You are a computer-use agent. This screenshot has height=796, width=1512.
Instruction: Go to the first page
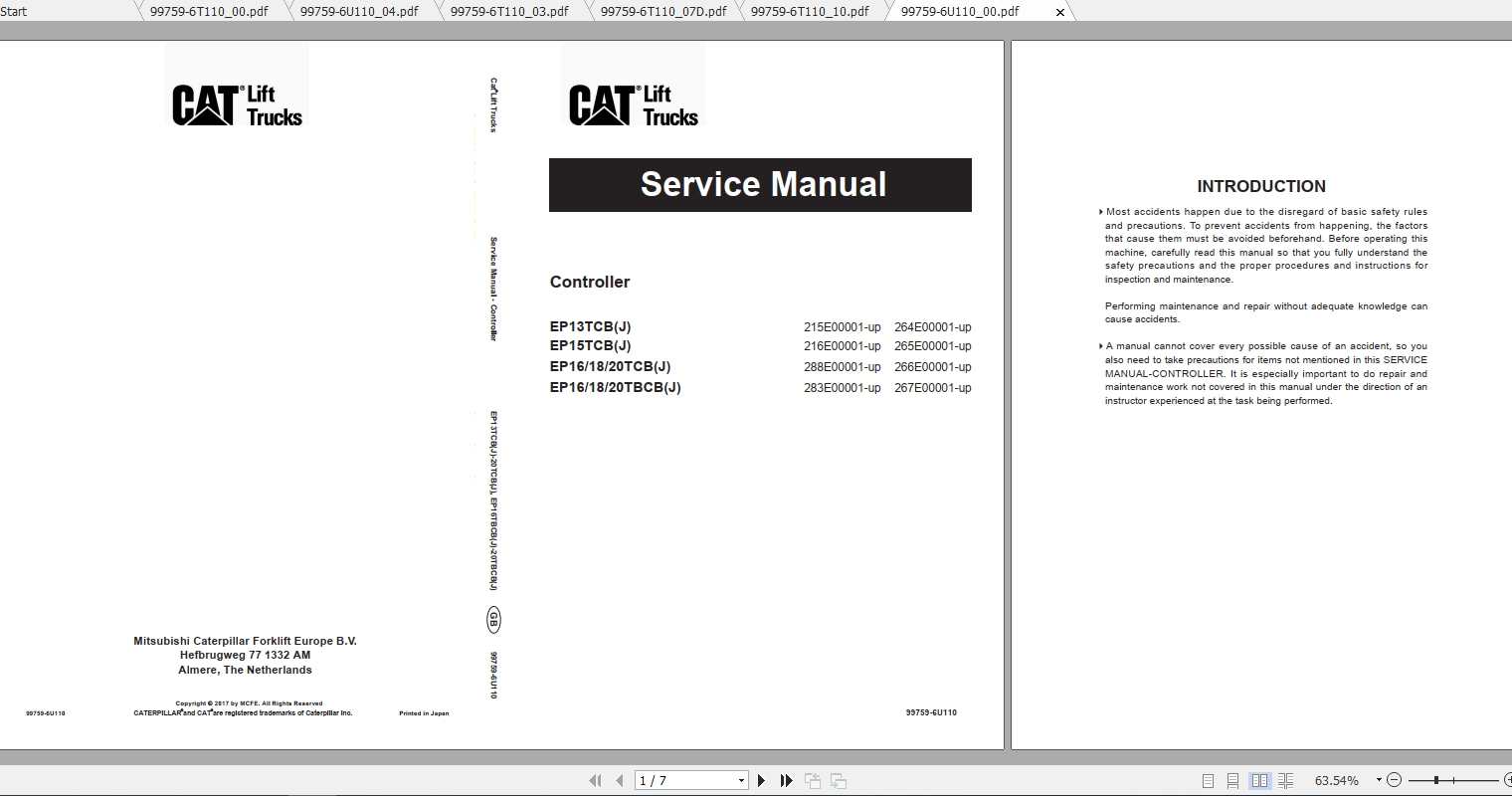pos(597,780)
